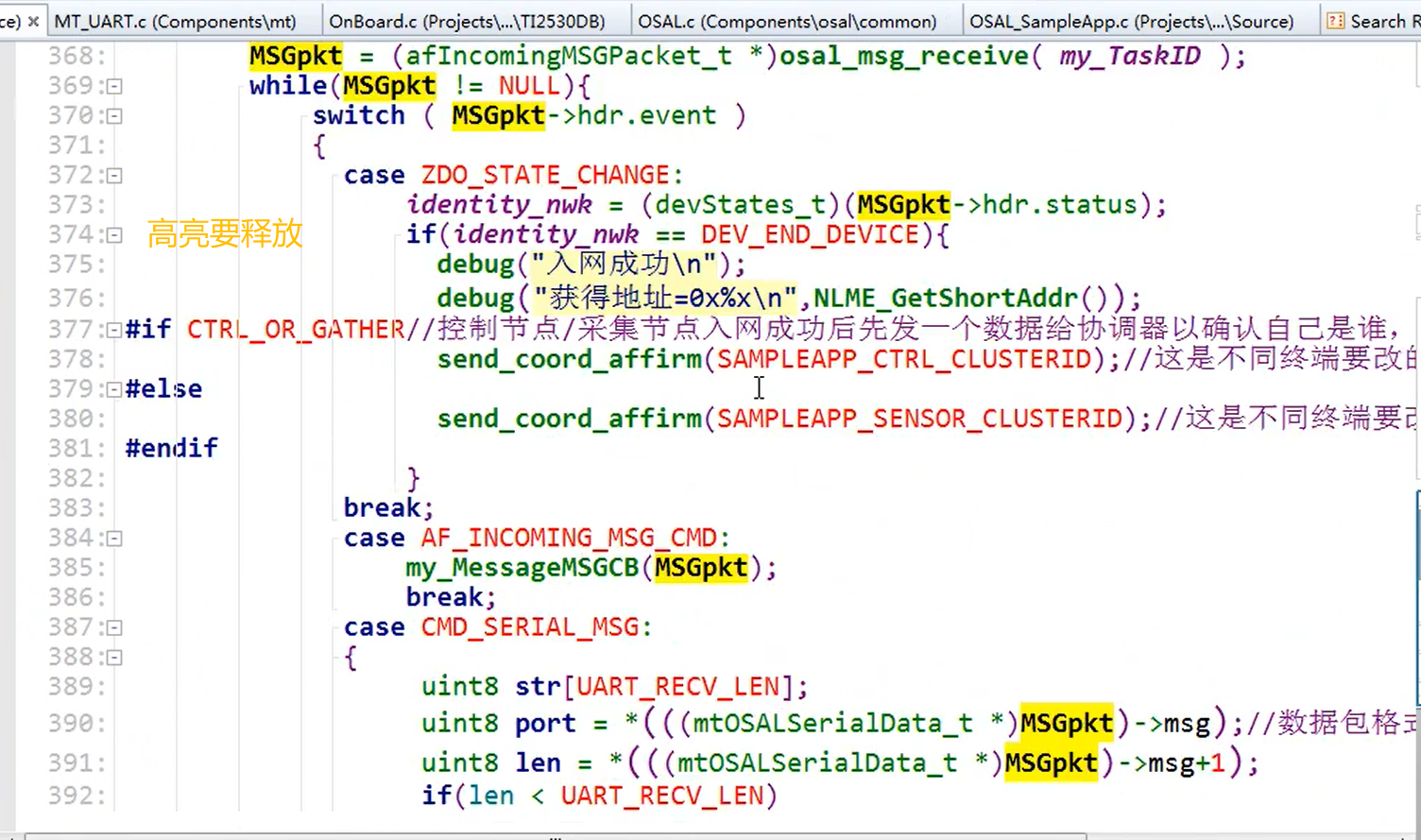Viewport: 1421px width, 840px height.
Task: Click mtOSALSerialData_t on line 390
Action: (833, 724)
